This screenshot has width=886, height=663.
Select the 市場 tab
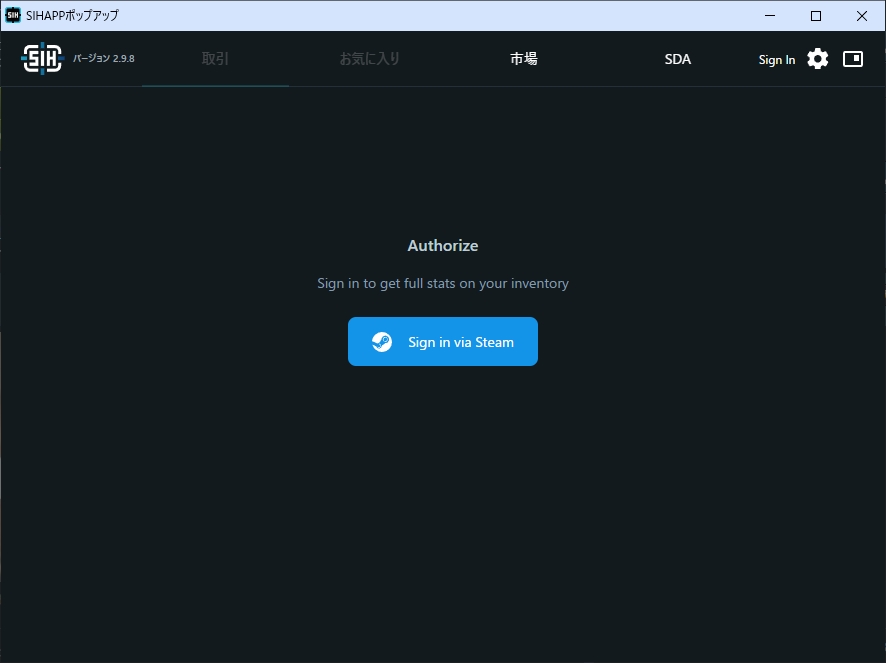pos(524,59)
